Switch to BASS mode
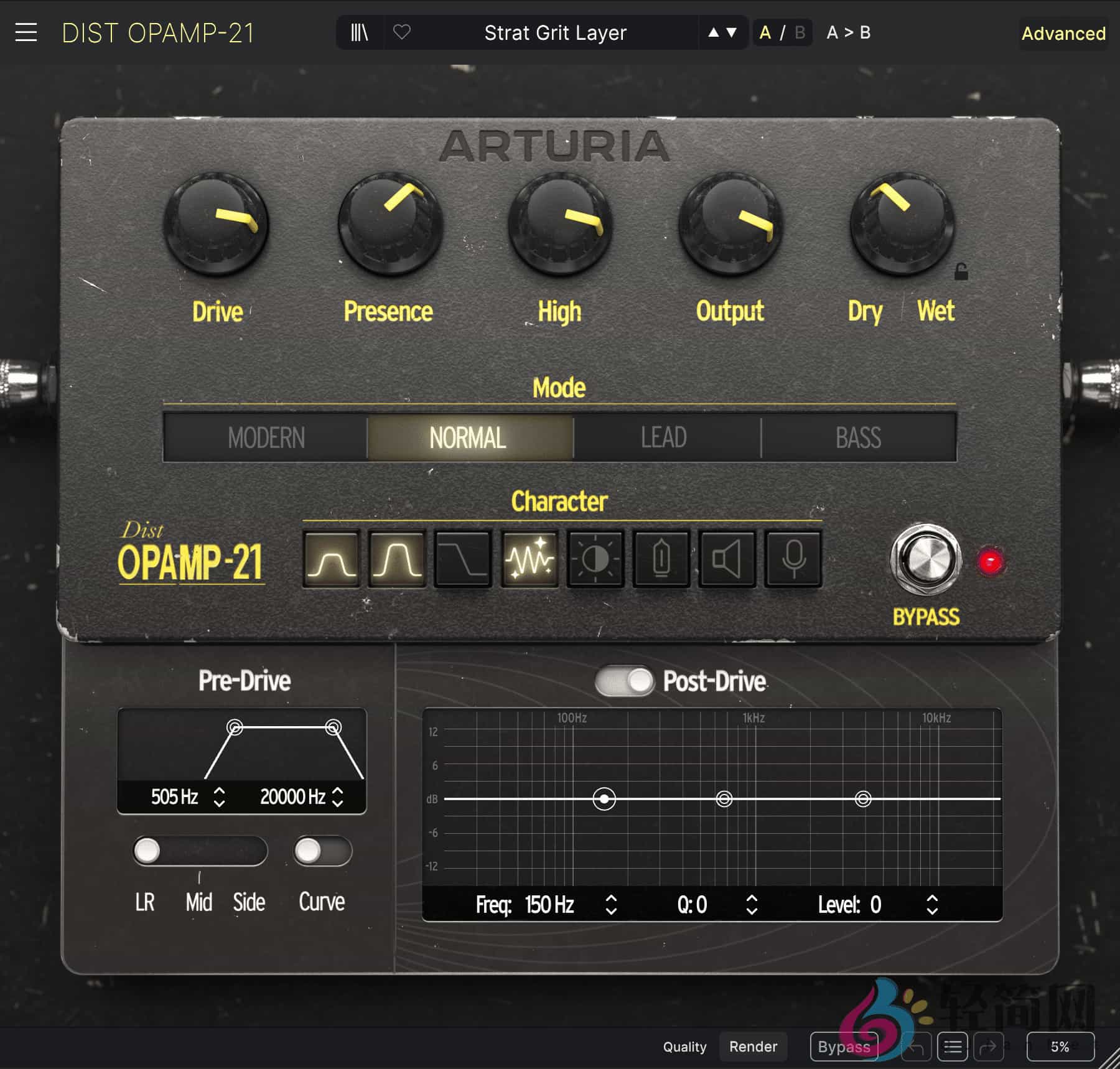Viewport: 1120px width, 1069px height. [858, 438]
